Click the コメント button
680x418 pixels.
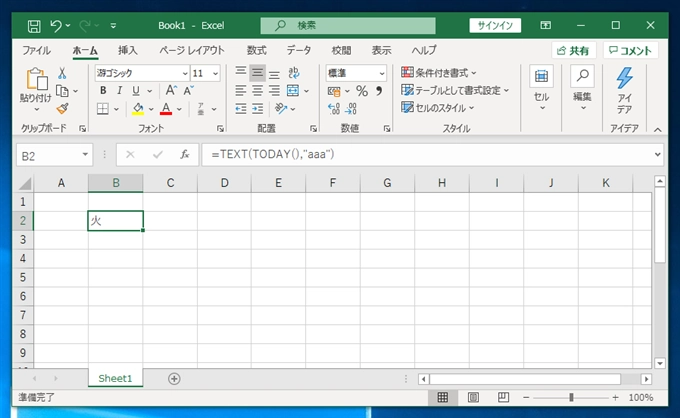(630, 51)
